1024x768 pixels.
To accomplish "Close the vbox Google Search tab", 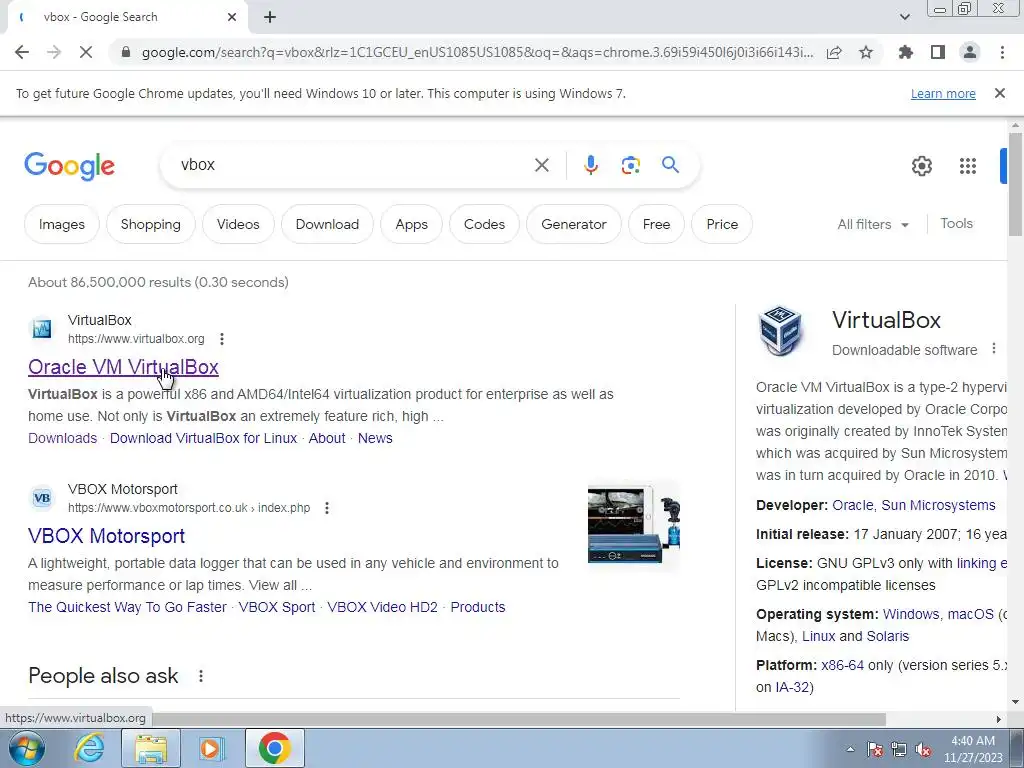I will pos(232,17).
